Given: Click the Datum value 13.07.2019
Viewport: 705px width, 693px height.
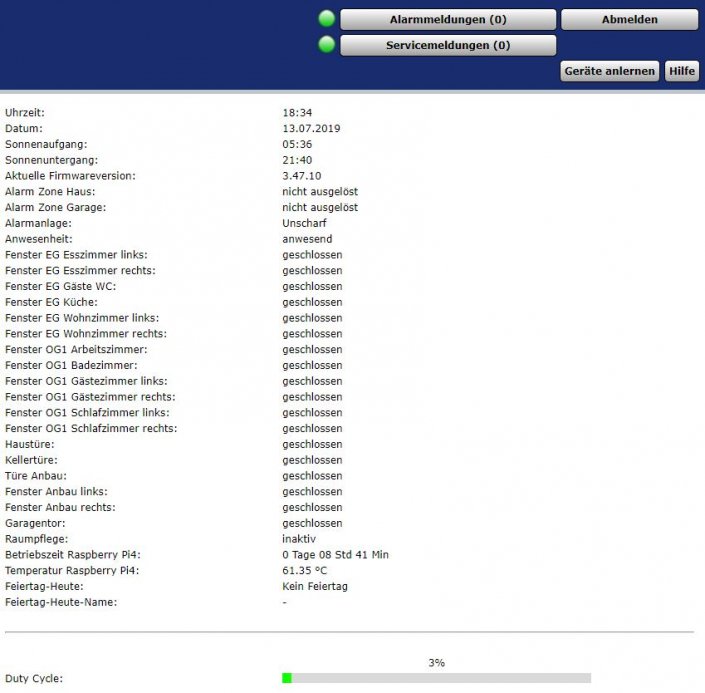Looking at the screenshot, I should pos(311,129).
